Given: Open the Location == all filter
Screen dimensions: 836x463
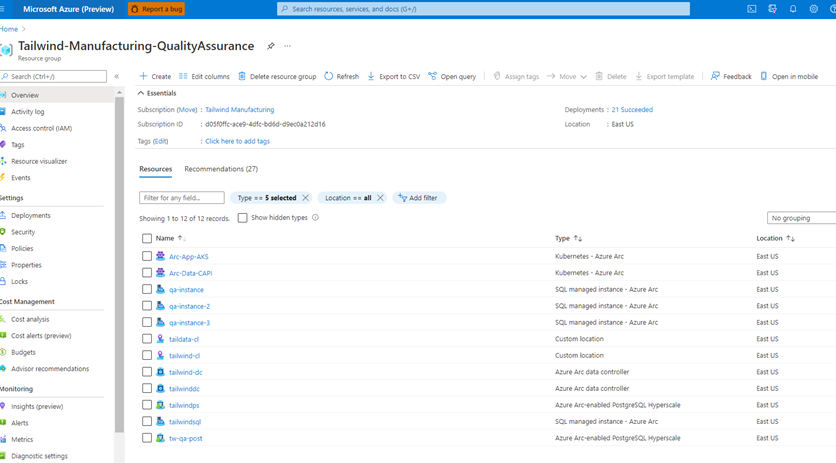Looking at the screenshot, I should click(348, 198).
